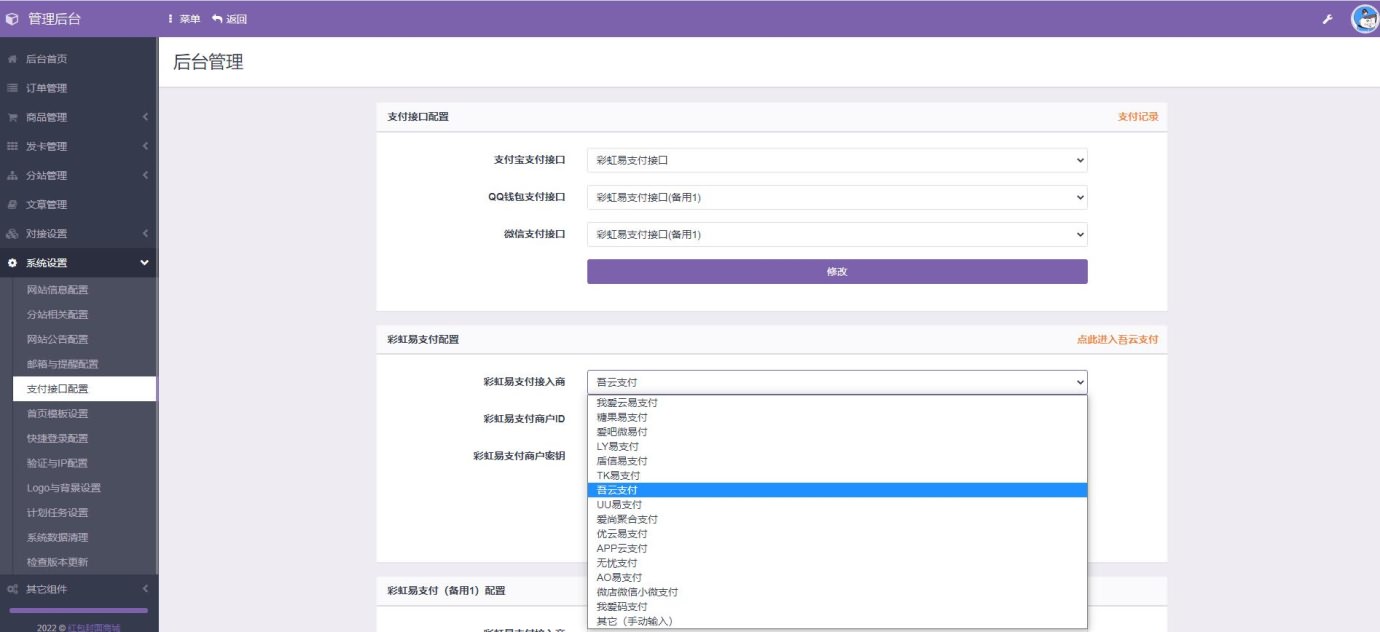Choose 优云易支付 from the provider list
The image size is (1380, 632).
click(837, 534)
